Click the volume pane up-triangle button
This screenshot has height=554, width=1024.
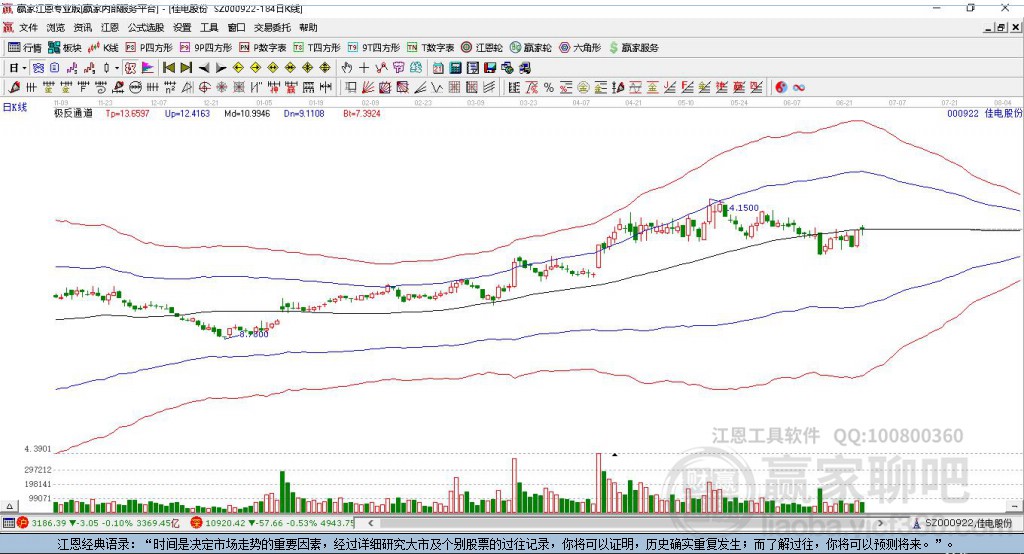9,506
